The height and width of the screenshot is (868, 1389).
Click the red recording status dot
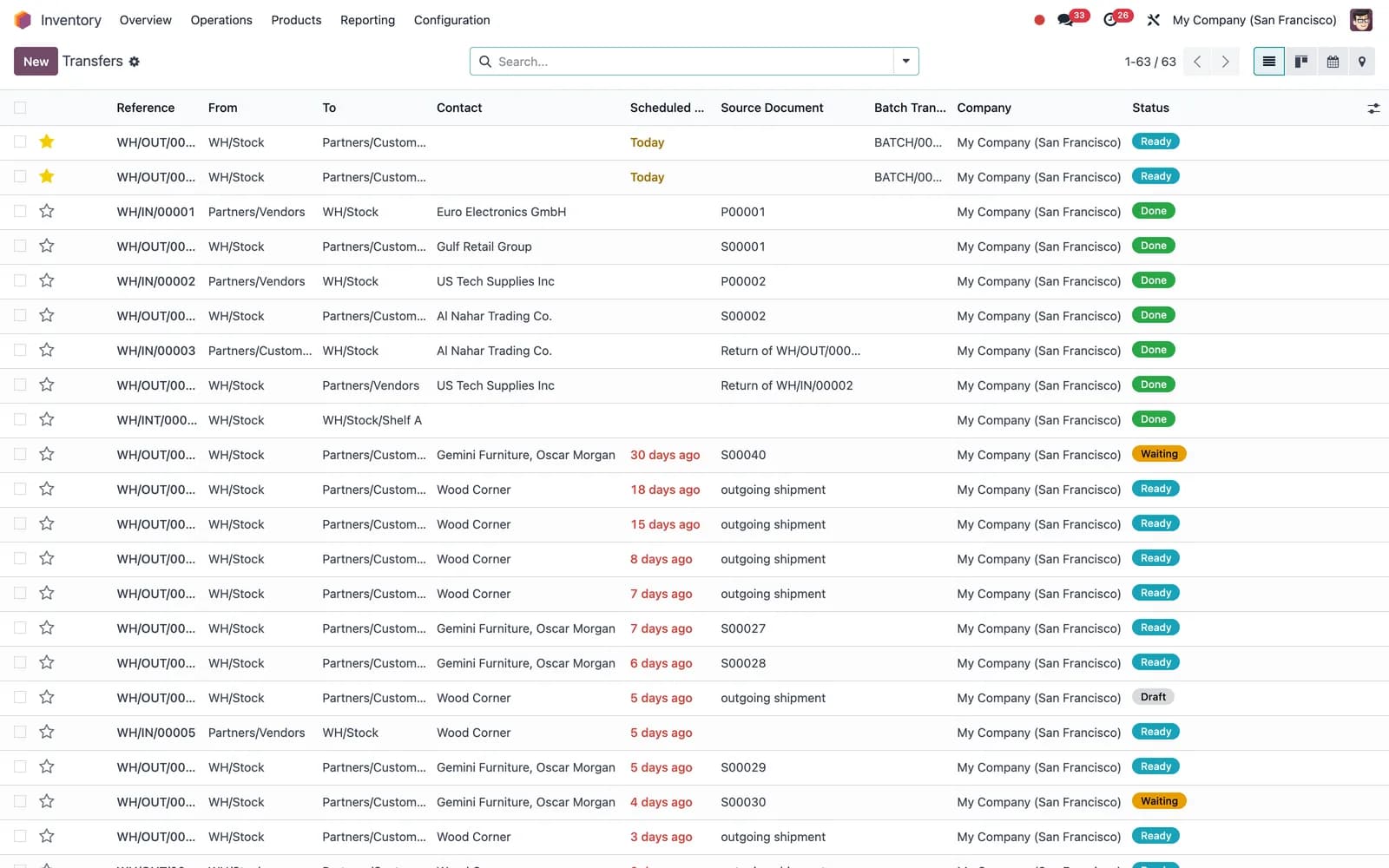click(x=1039, y=20)
